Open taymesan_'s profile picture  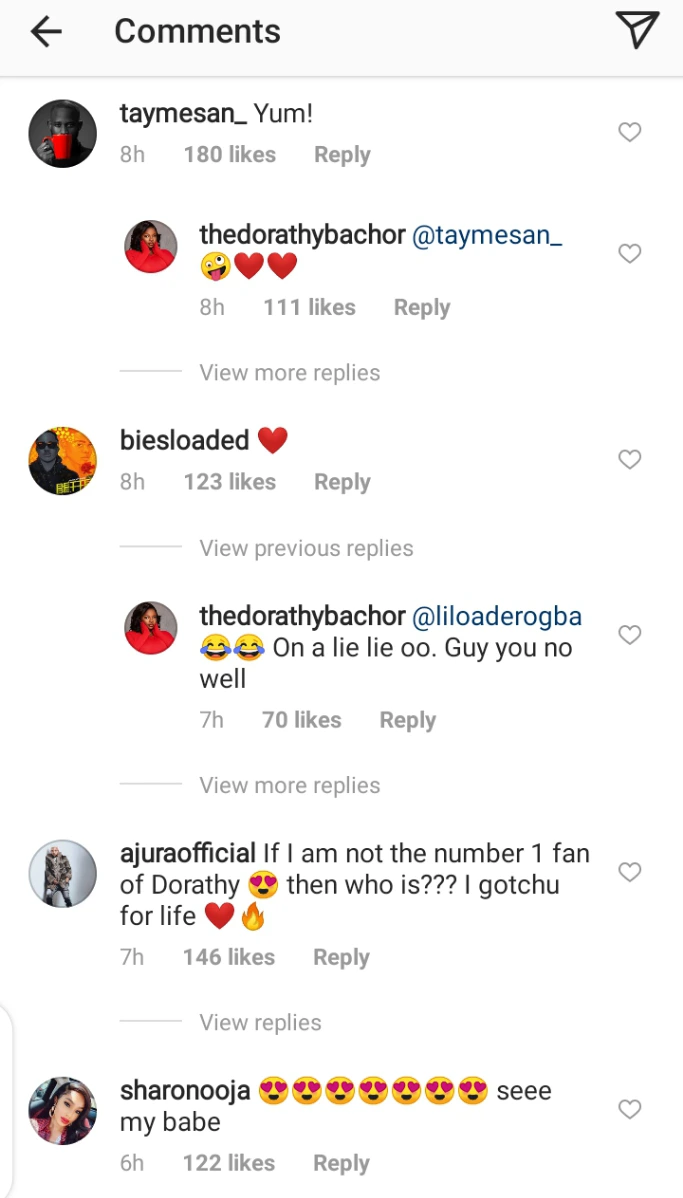point(62,133)
